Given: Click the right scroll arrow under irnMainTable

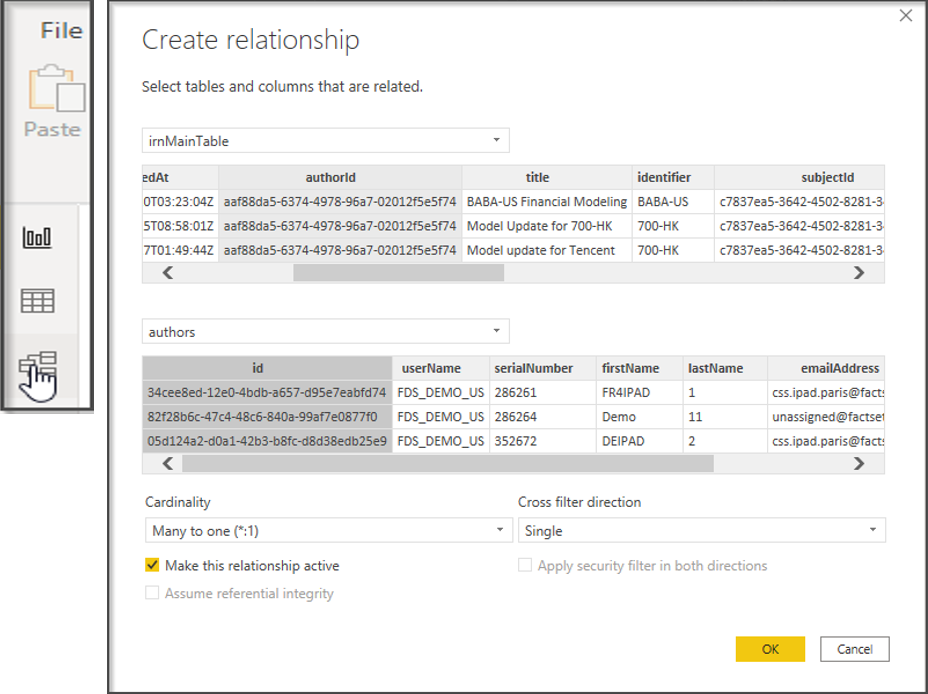Looking at the screenshot, I should pos(858,272).
